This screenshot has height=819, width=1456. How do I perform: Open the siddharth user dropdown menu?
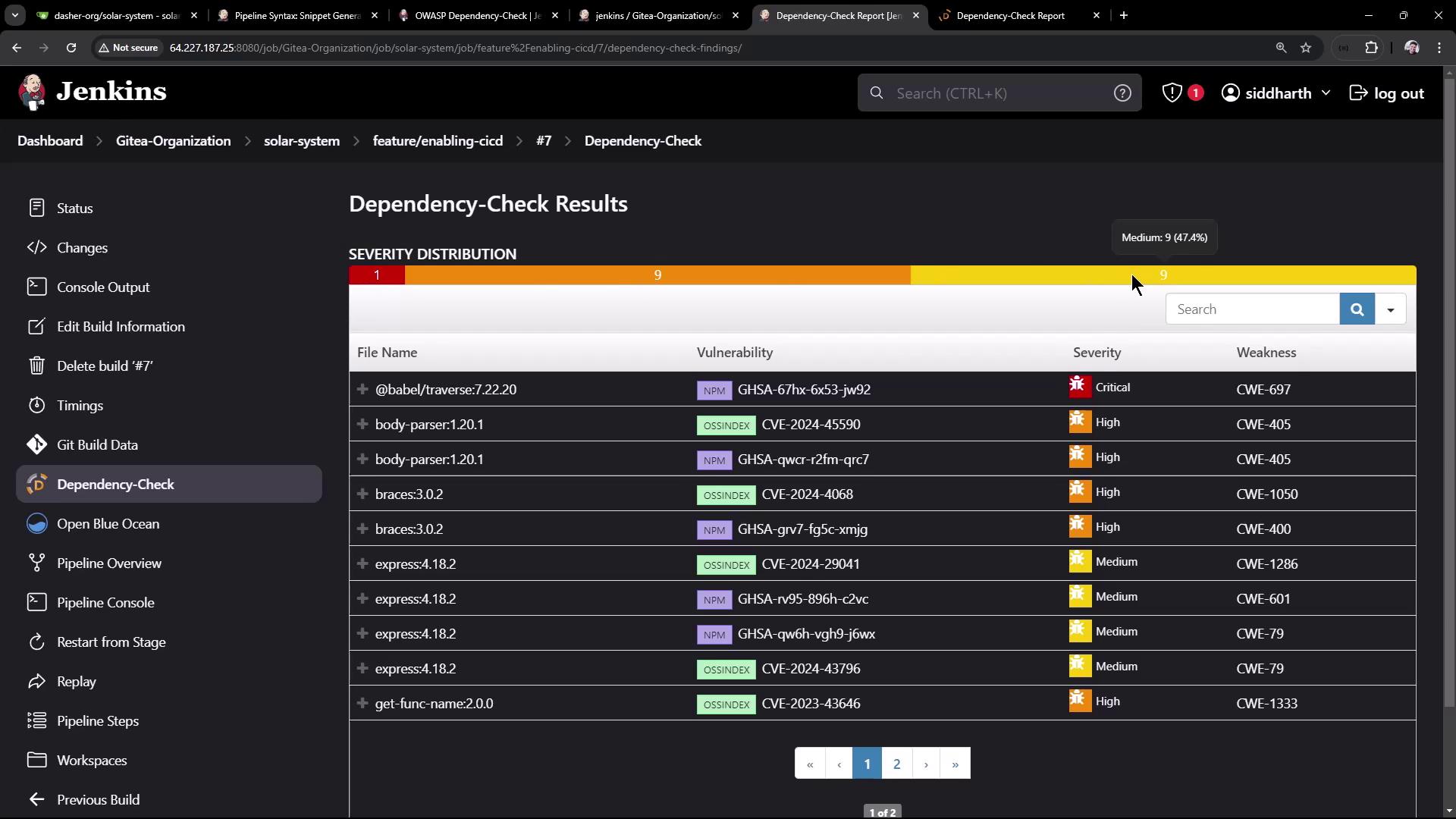pyautogui.click(x=1276, y=93)
